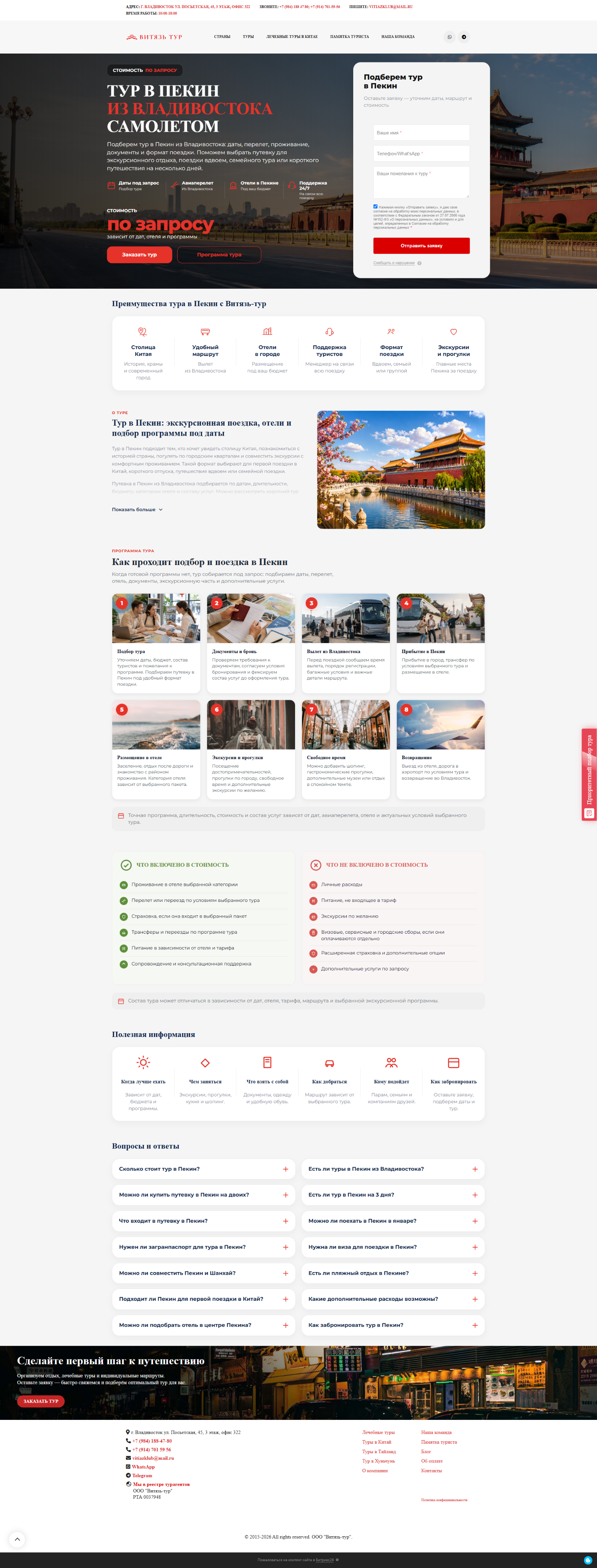
Task: Open the 'Приоритетный подбор тура' side tab
Action: click(589, 775)
